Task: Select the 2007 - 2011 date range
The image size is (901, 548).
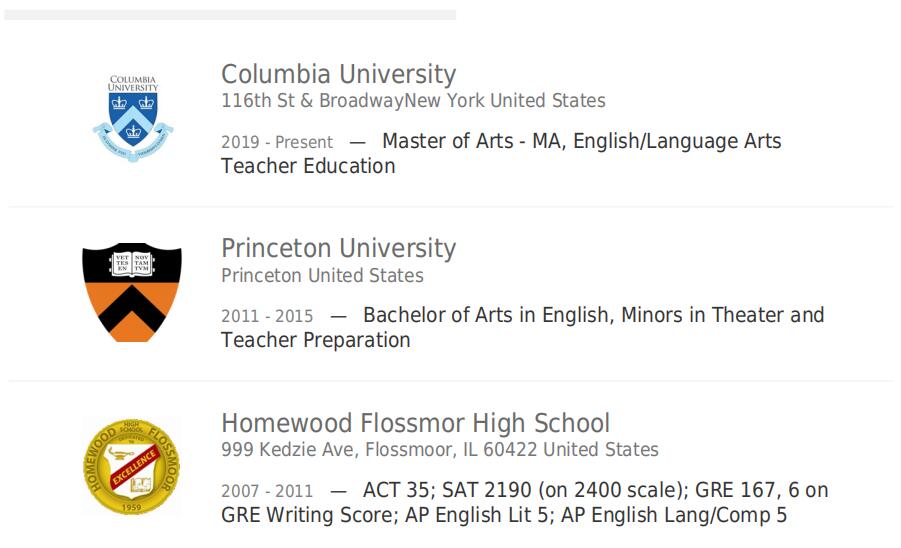Action: tap(267, 491)
